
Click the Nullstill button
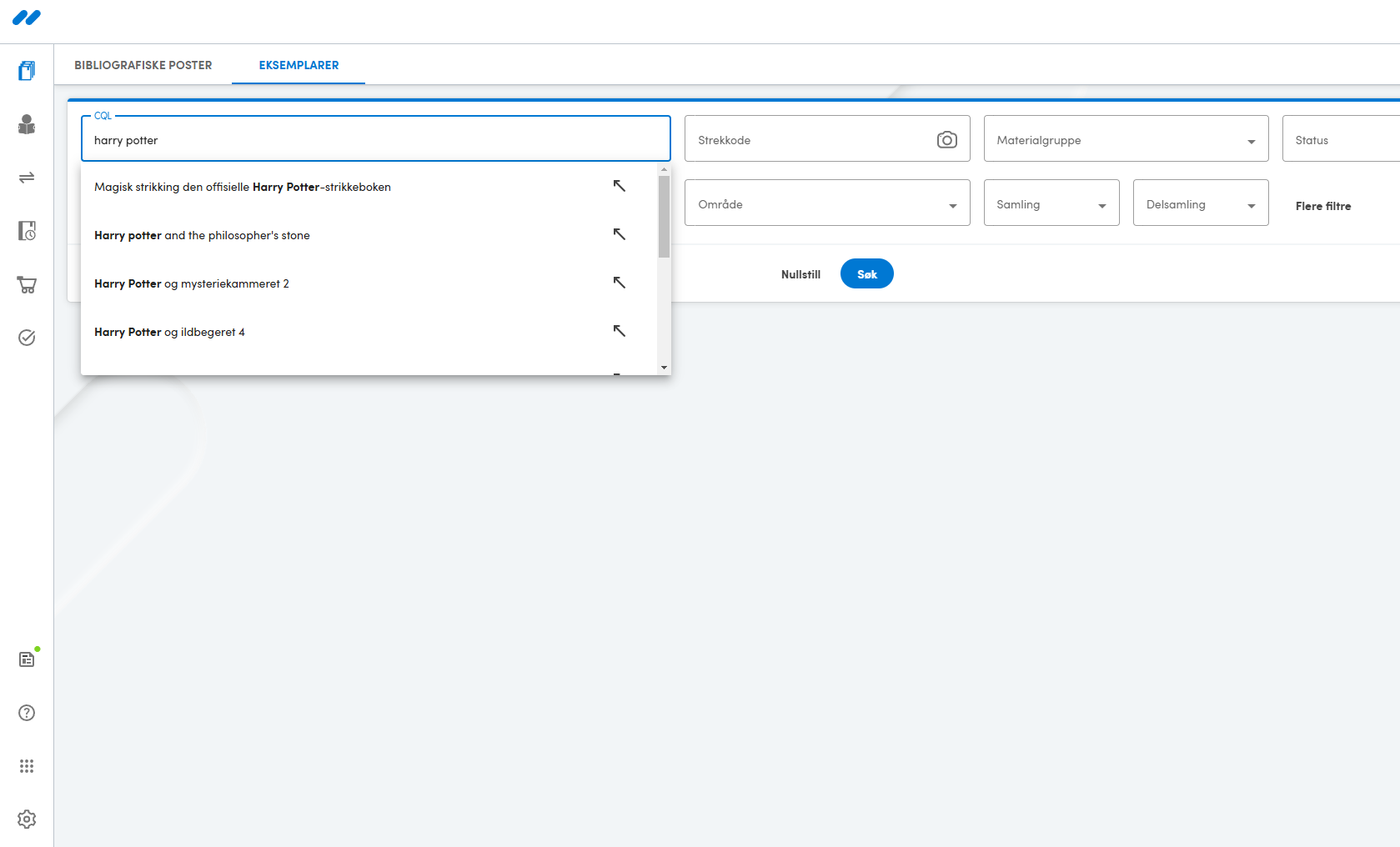coord(800,274)
